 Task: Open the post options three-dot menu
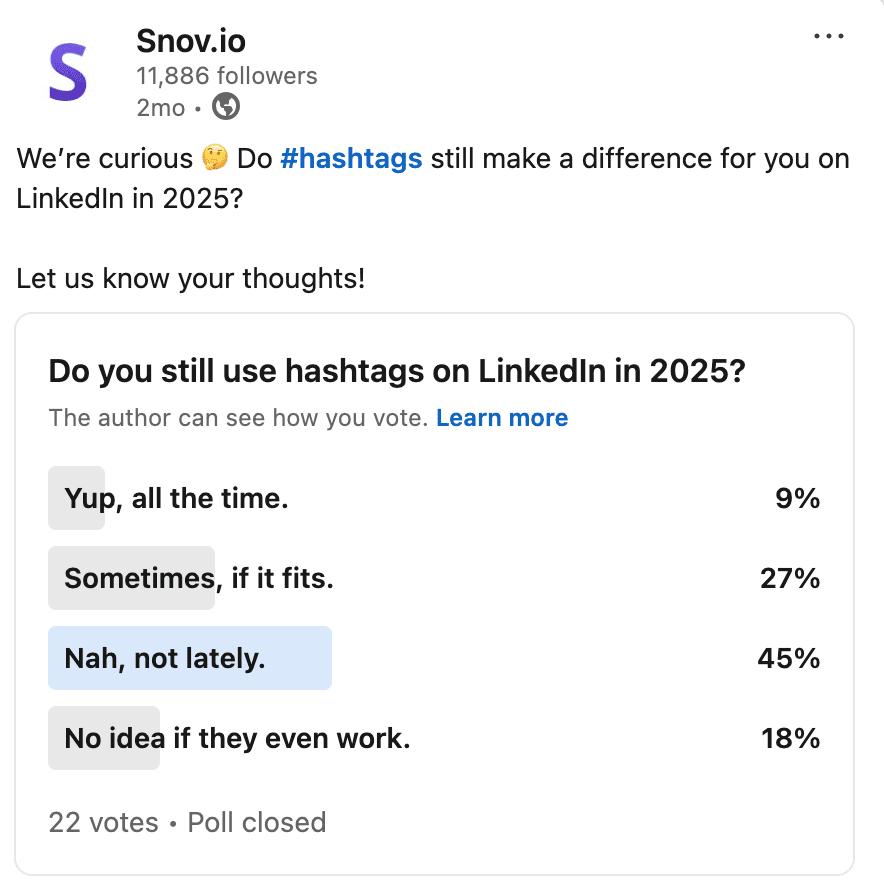pos(829,36)
